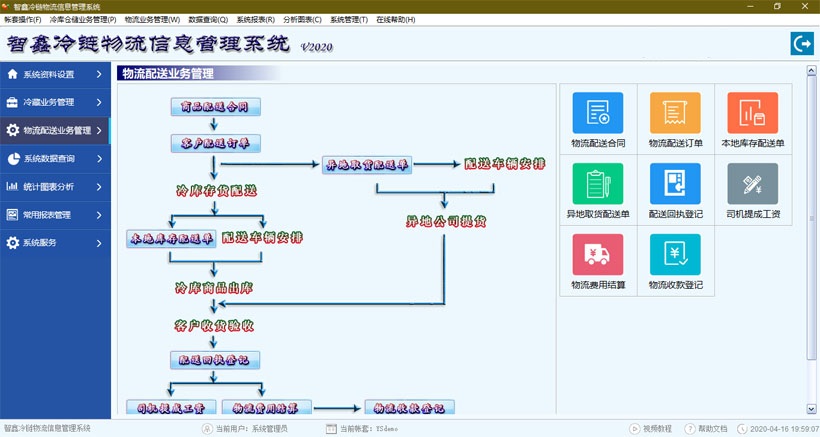The image size is (820, 437).
Task: Click the 配送回执登记 flowchart button
Action: (215, 360)
